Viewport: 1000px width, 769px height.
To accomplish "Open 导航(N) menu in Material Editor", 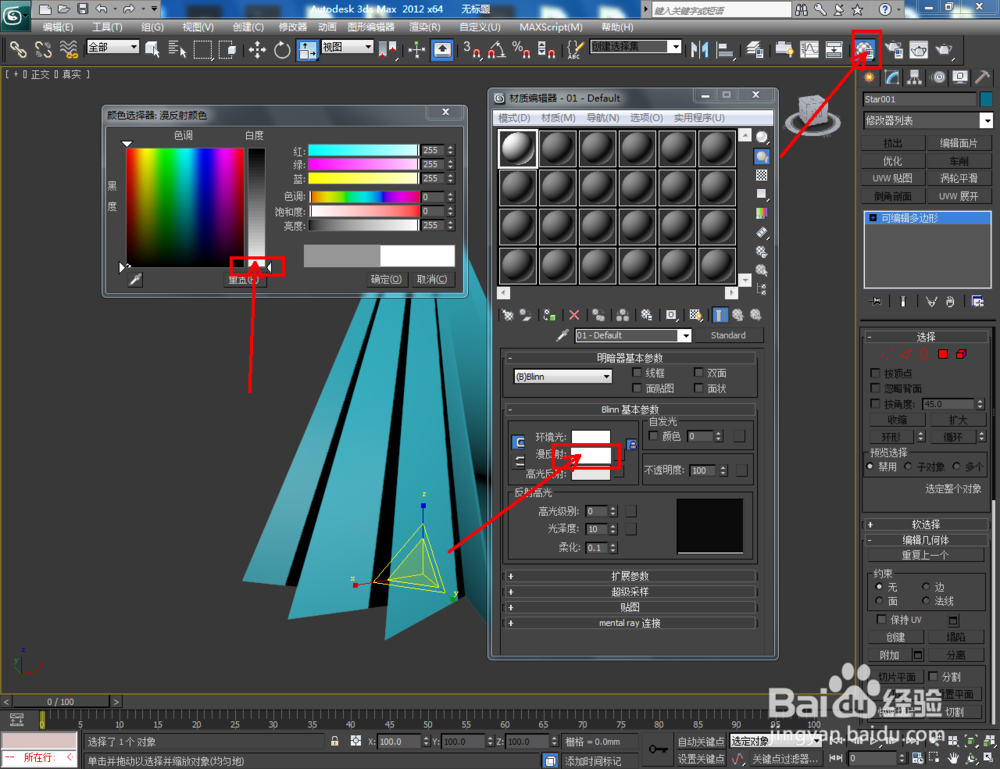I will coord(603,118).
